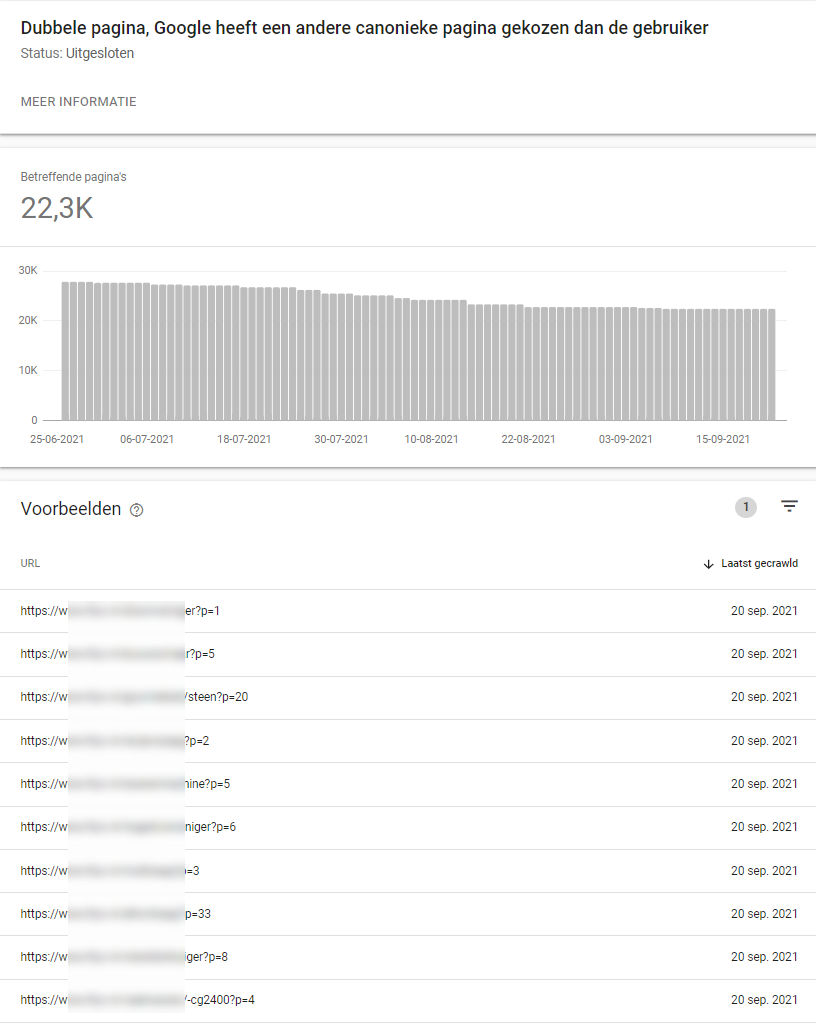Screen dimensions: 816x1027
Task: Click the URL column header
Action: tap(30, 563)
